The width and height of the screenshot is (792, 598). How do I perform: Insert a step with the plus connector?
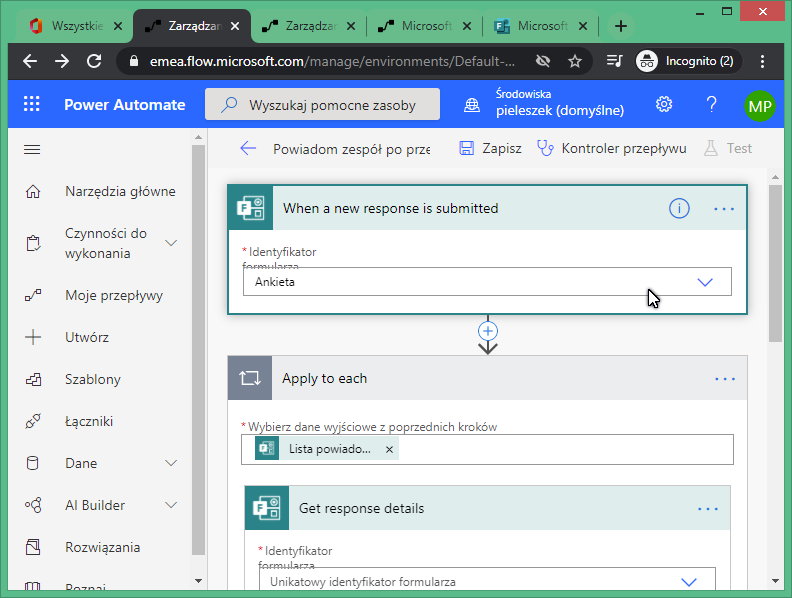click(x=488, y=330)
